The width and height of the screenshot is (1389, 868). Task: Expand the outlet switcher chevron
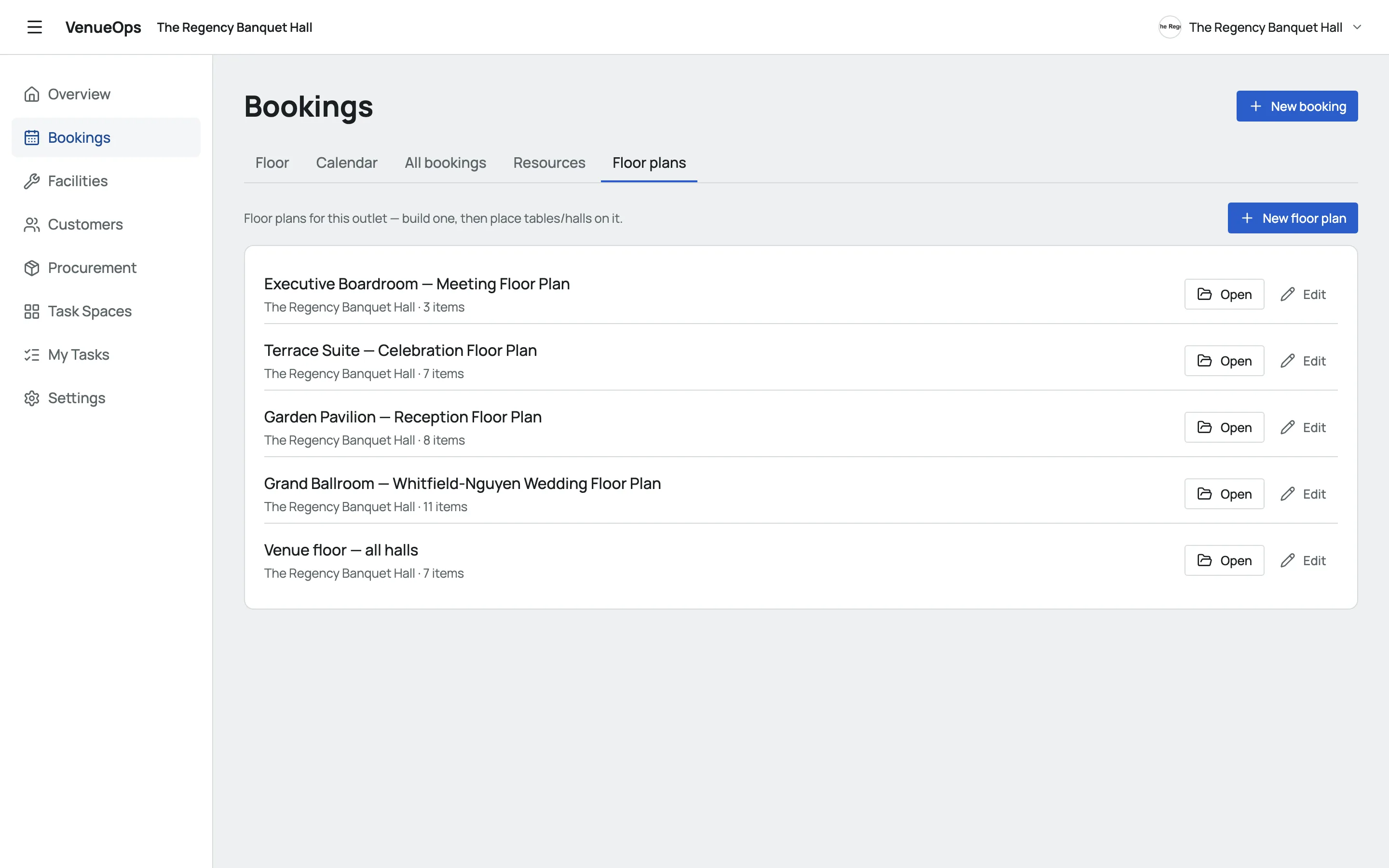[1357, 27]
